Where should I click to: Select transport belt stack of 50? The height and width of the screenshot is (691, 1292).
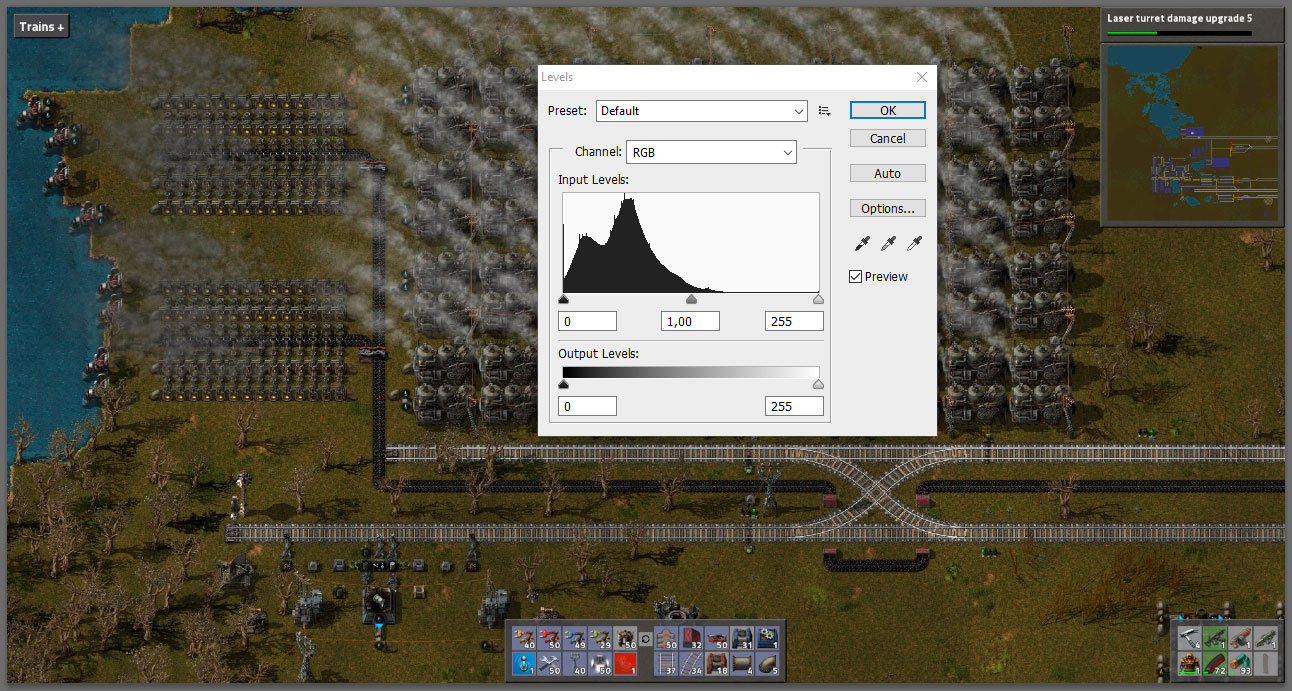click(x=666, y=637)
